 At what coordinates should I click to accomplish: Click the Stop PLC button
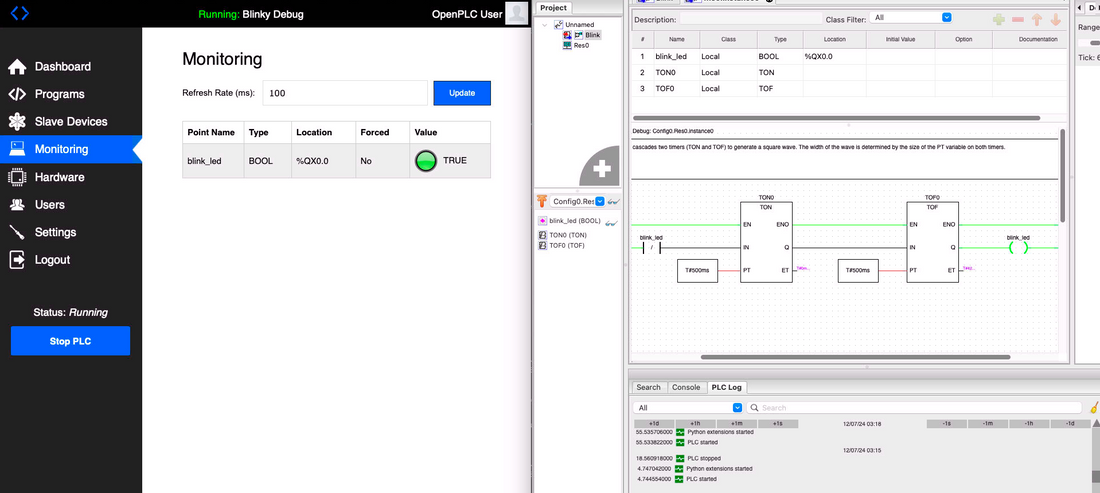70,341
